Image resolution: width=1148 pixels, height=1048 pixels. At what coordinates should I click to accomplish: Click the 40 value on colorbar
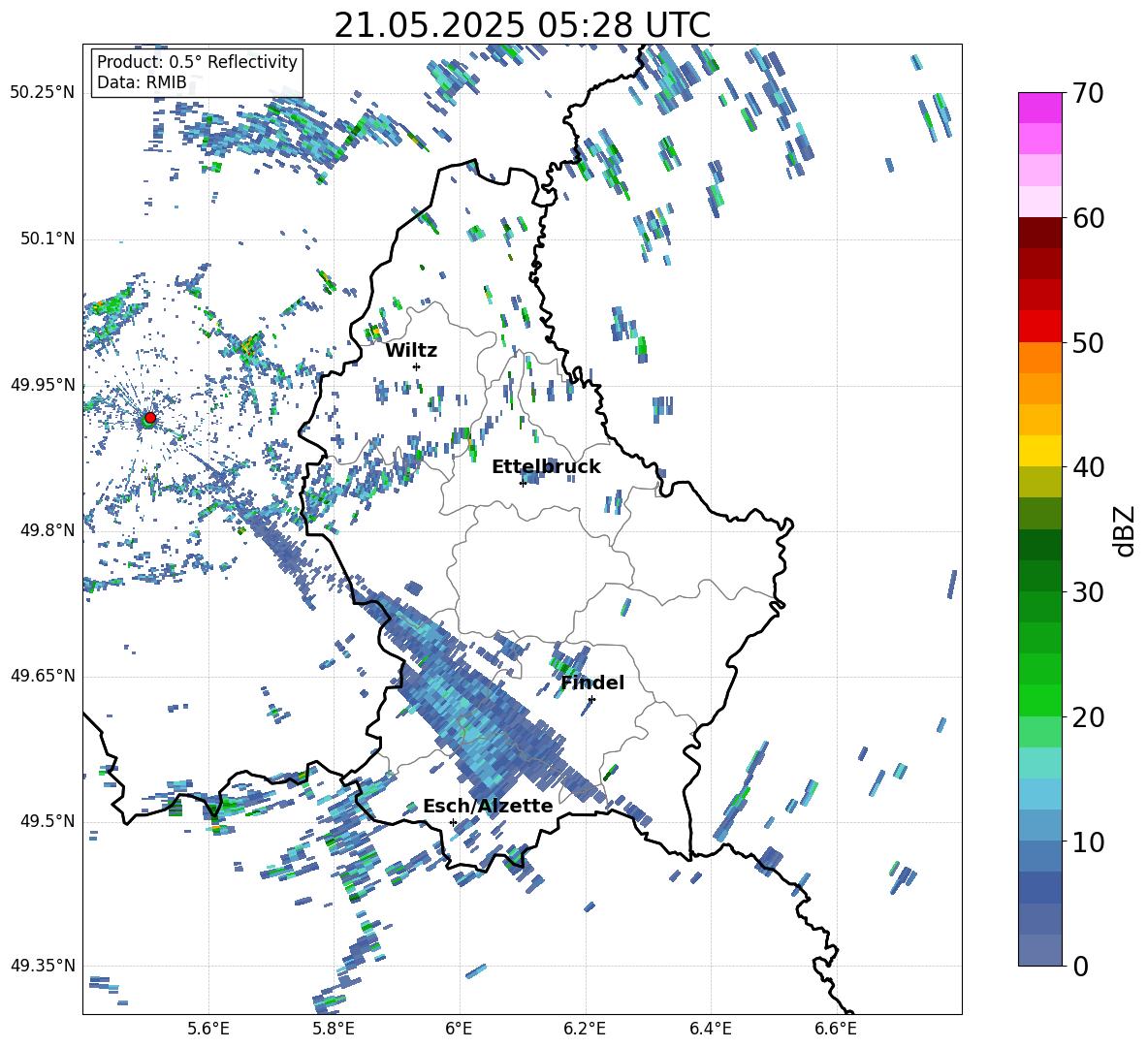[1088, 467]
